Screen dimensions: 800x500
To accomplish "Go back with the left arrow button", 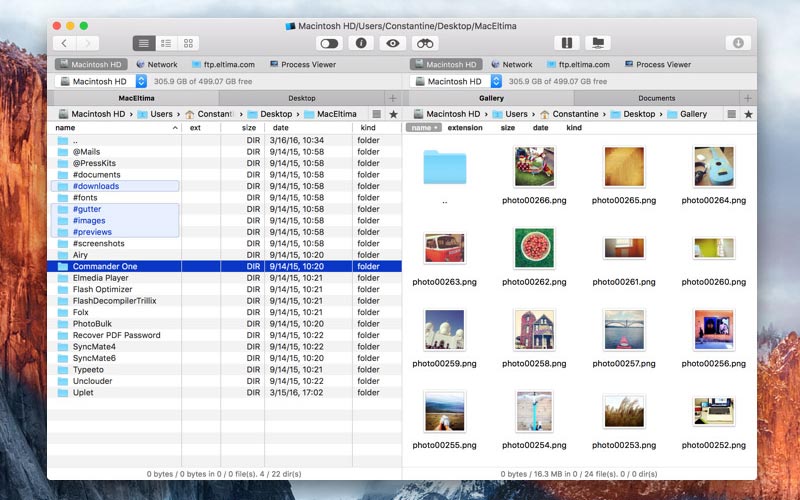I will tap(64, 43).
